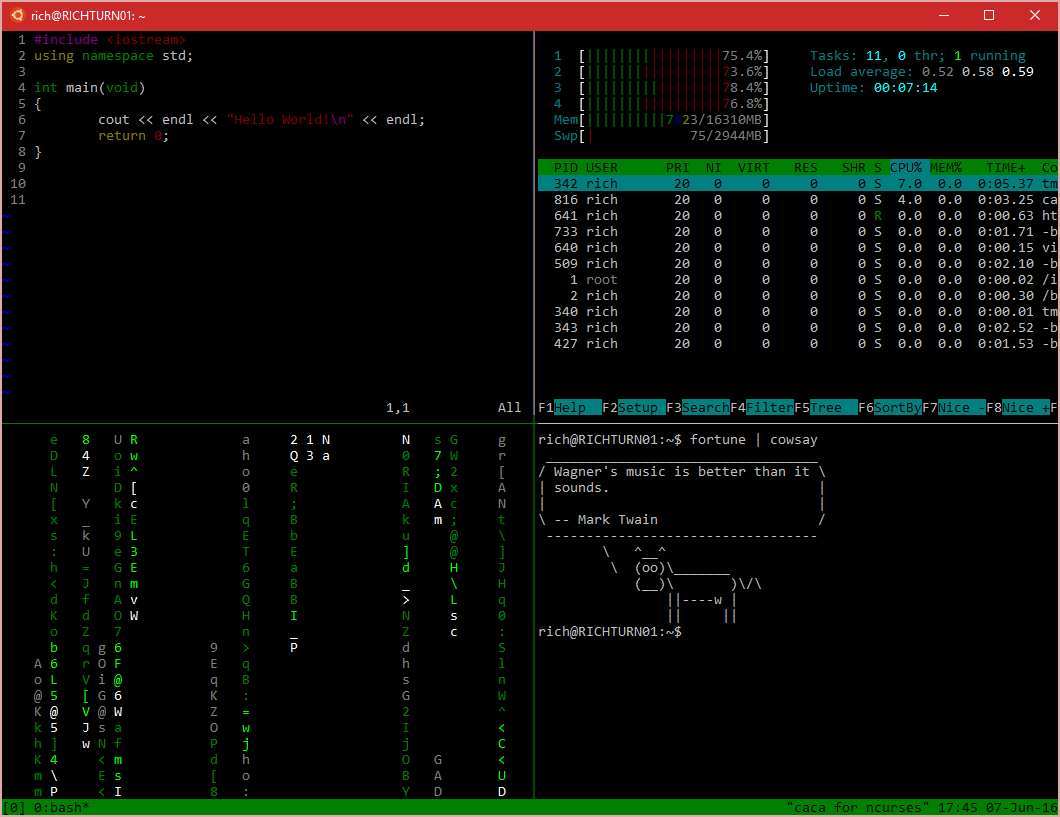Sort processes by the CPU% column
The image size is (1060, 817).
(906, 167)
